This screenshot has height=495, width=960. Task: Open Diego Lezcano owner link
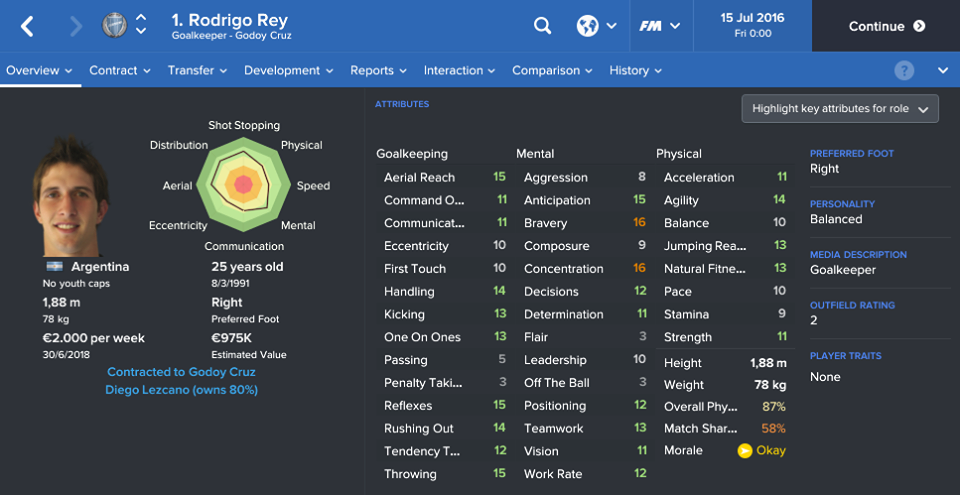pos(181,390)
